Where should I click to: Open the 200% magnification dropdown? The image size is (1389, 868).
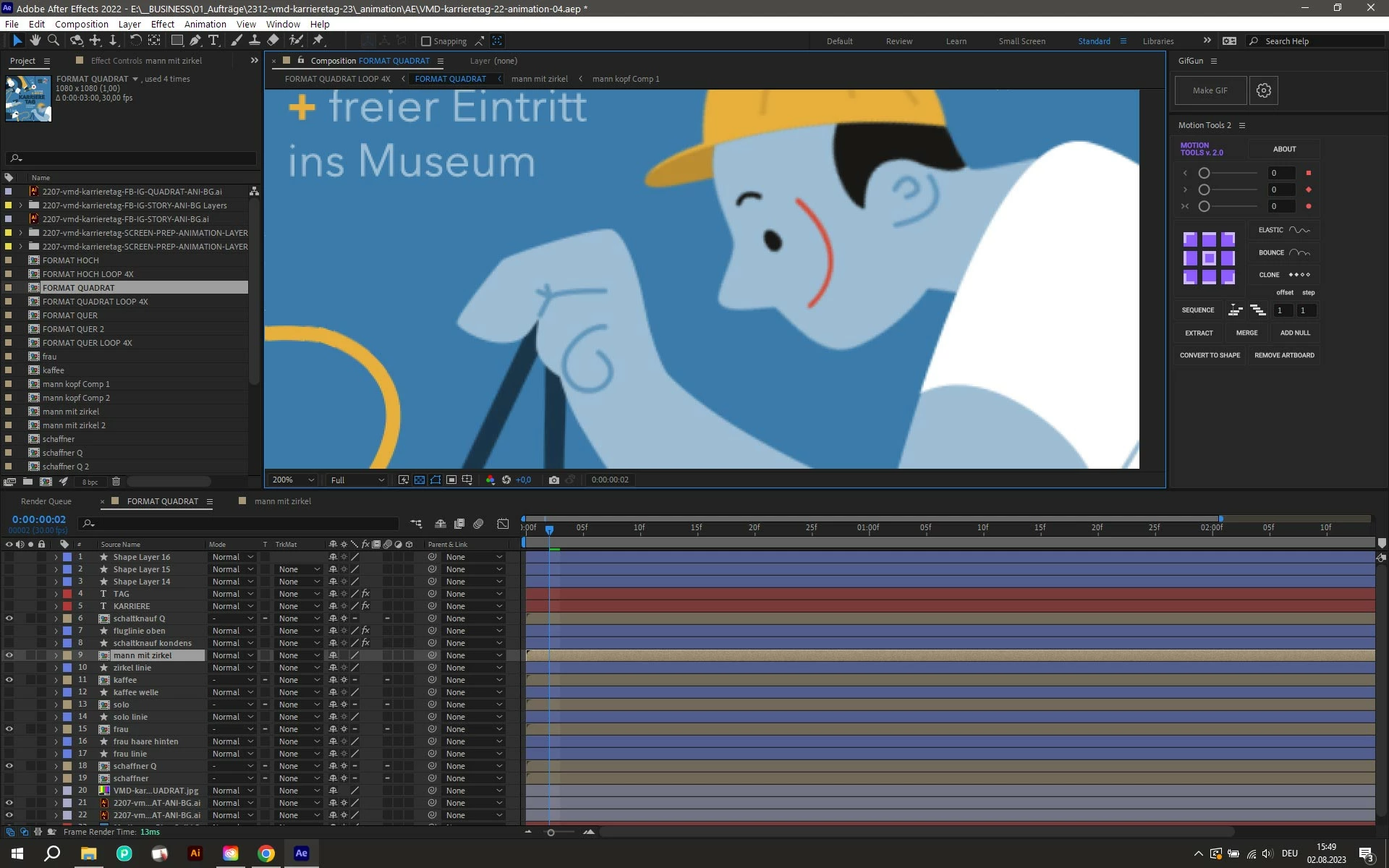292,480
